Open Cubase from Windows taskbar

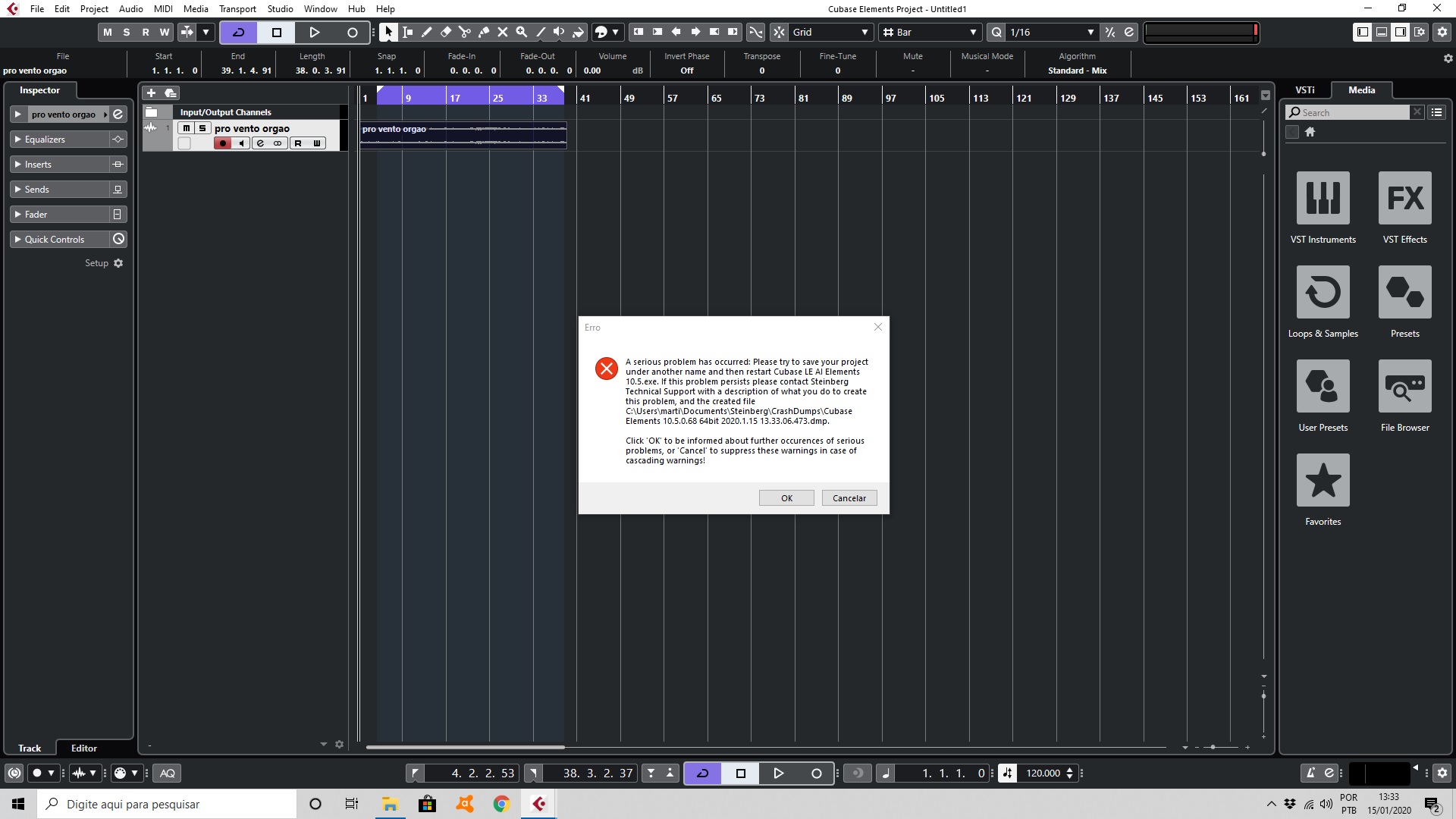538,804
